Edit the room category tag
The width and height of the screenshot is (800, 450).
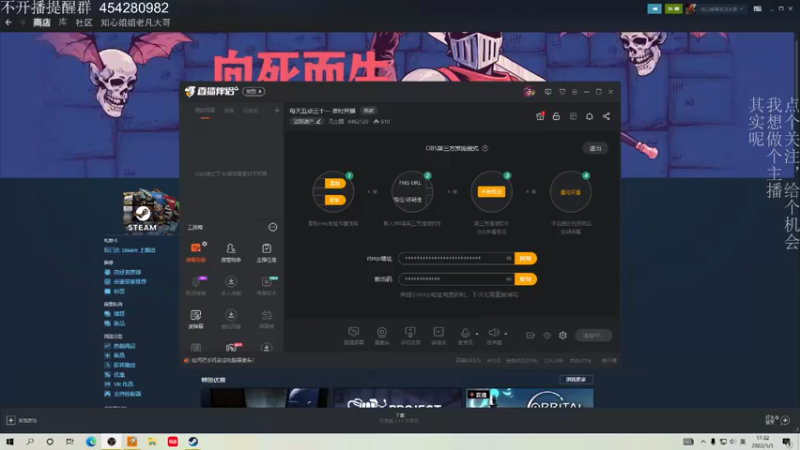click(307, 121)
